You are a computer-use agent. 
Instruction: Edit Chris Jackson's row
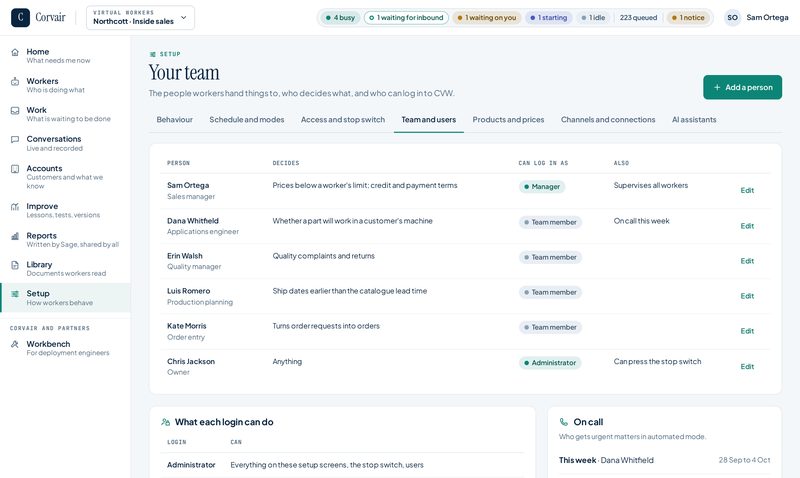tap(747, 366)
